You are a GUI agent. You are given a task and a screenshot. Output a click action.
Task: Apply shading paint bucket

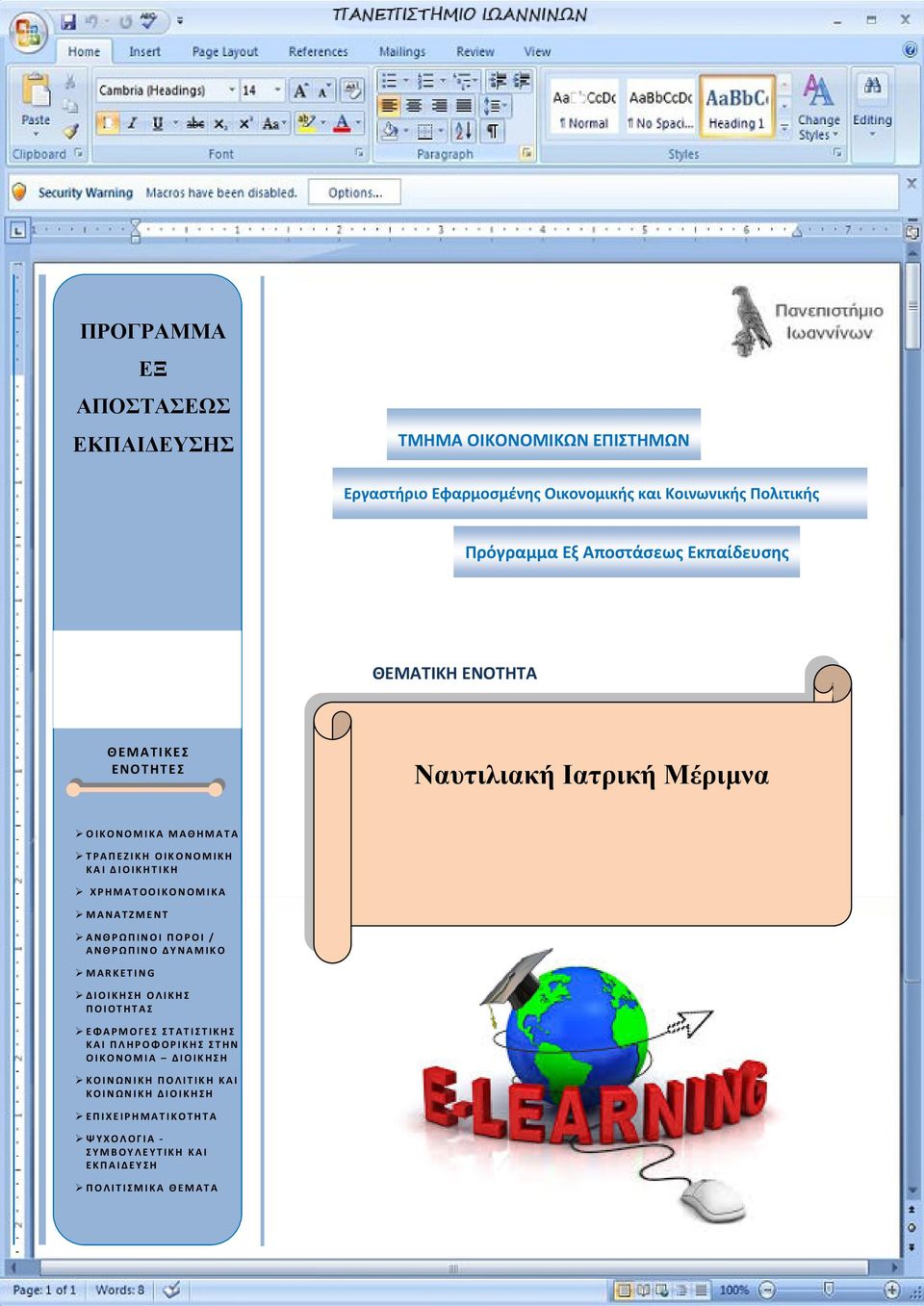(x=389, y=131)
